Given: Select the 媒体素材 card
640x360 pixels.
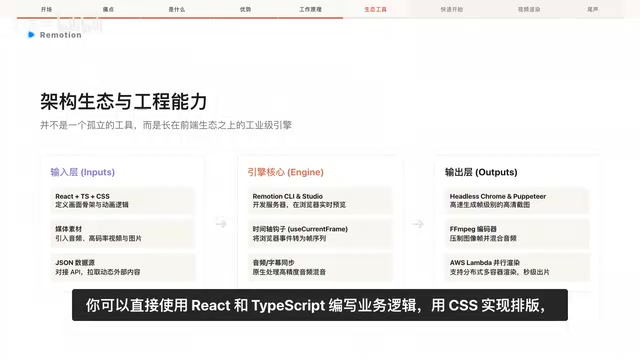Looking at the screenshot, I should point(122,234).
